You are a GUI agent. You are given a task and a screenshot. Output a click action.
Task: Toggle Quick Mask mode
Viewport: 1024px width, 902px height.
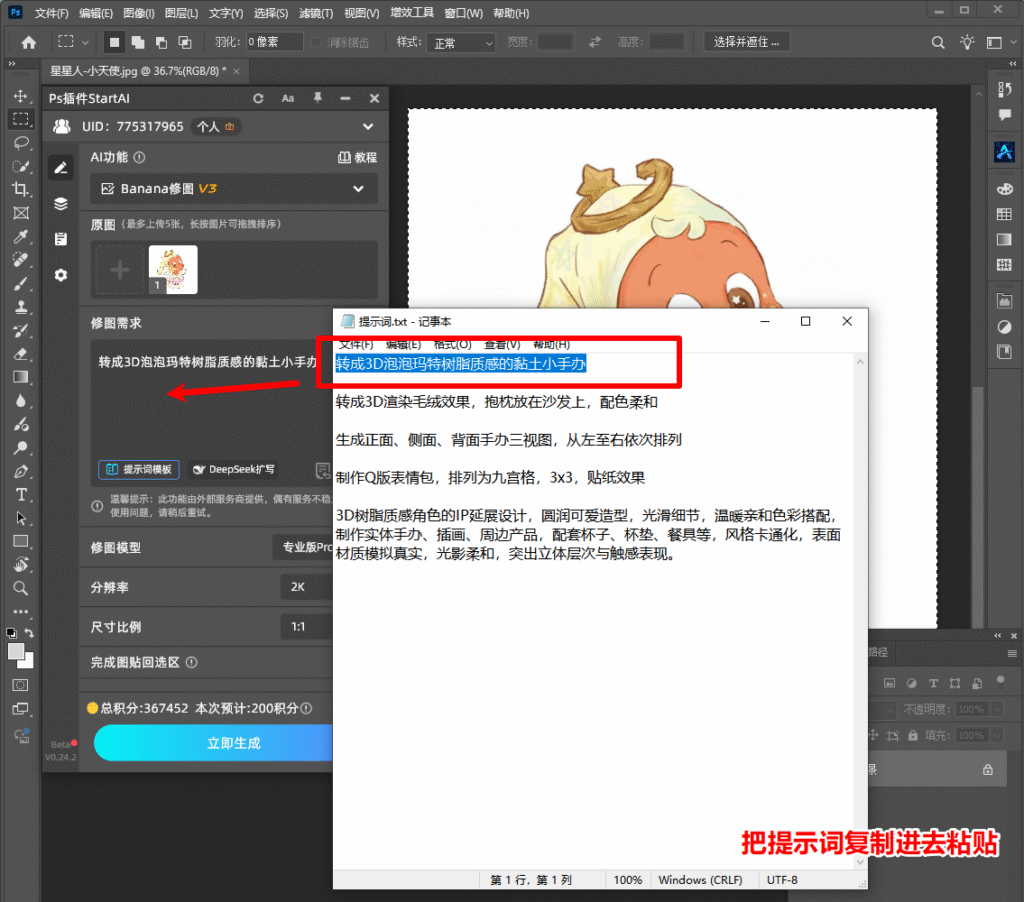click(21, 685)
